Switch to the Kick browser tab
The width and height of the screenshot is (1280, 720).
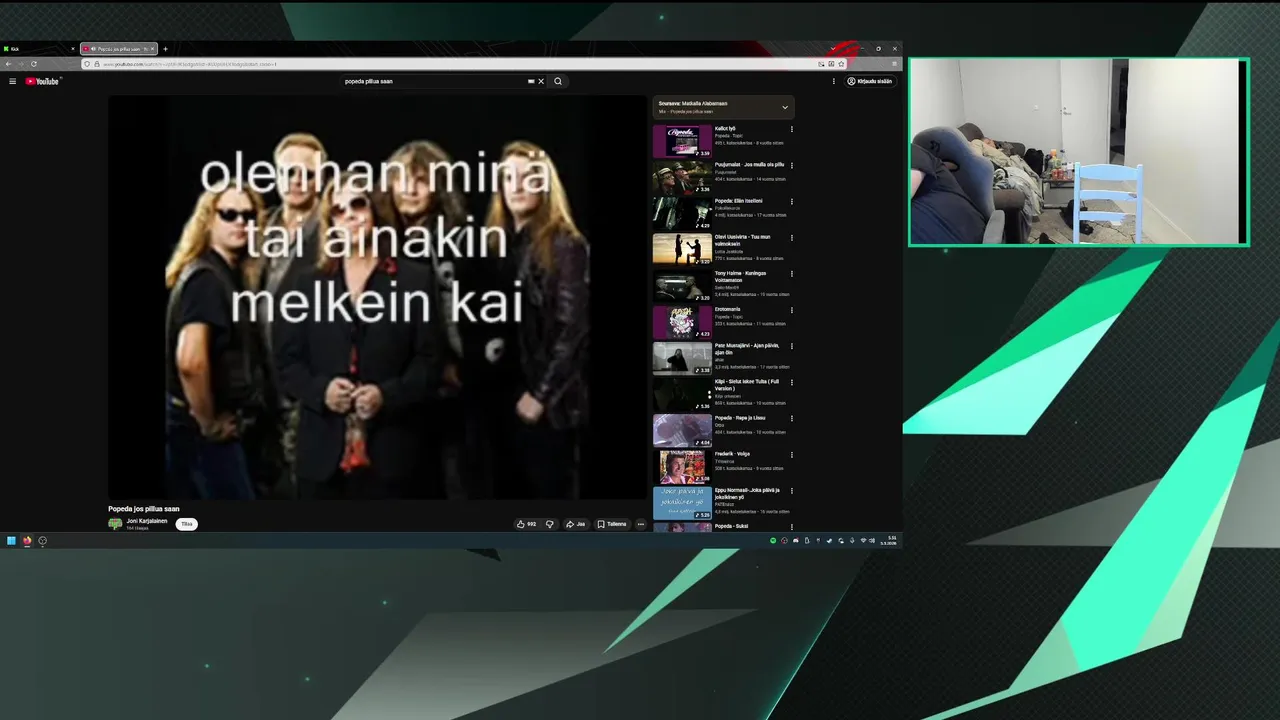click(38, 48)
